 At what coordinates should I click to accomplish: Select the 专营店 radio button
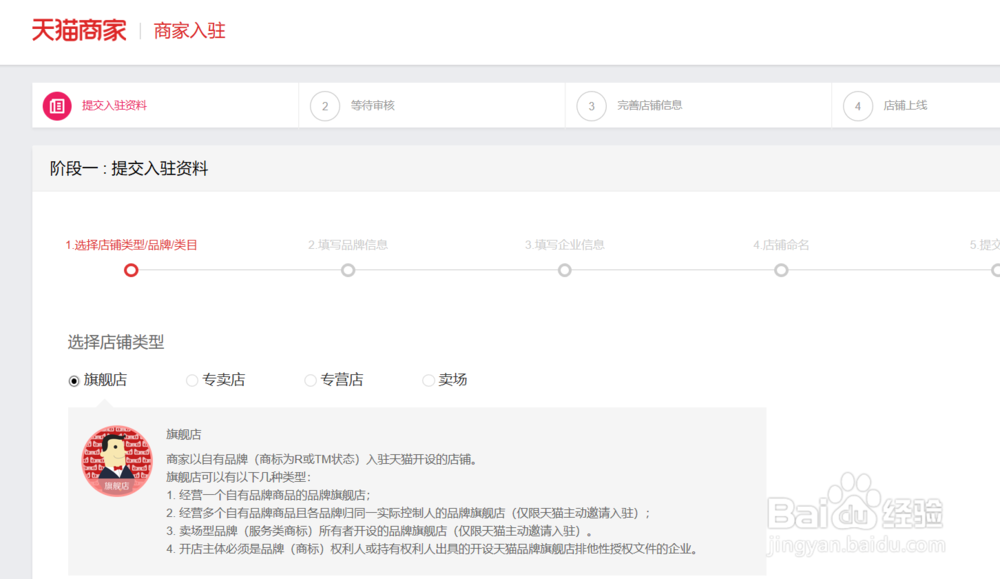(x=310, y=381)
